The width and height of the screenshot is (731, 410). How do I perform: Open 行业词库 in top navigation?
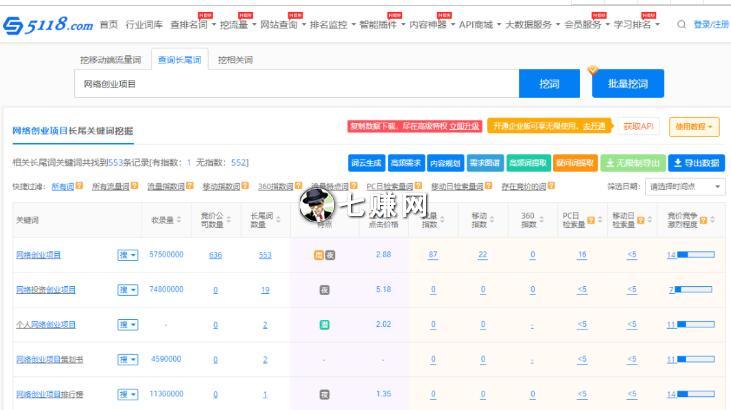tap(144, 24)
